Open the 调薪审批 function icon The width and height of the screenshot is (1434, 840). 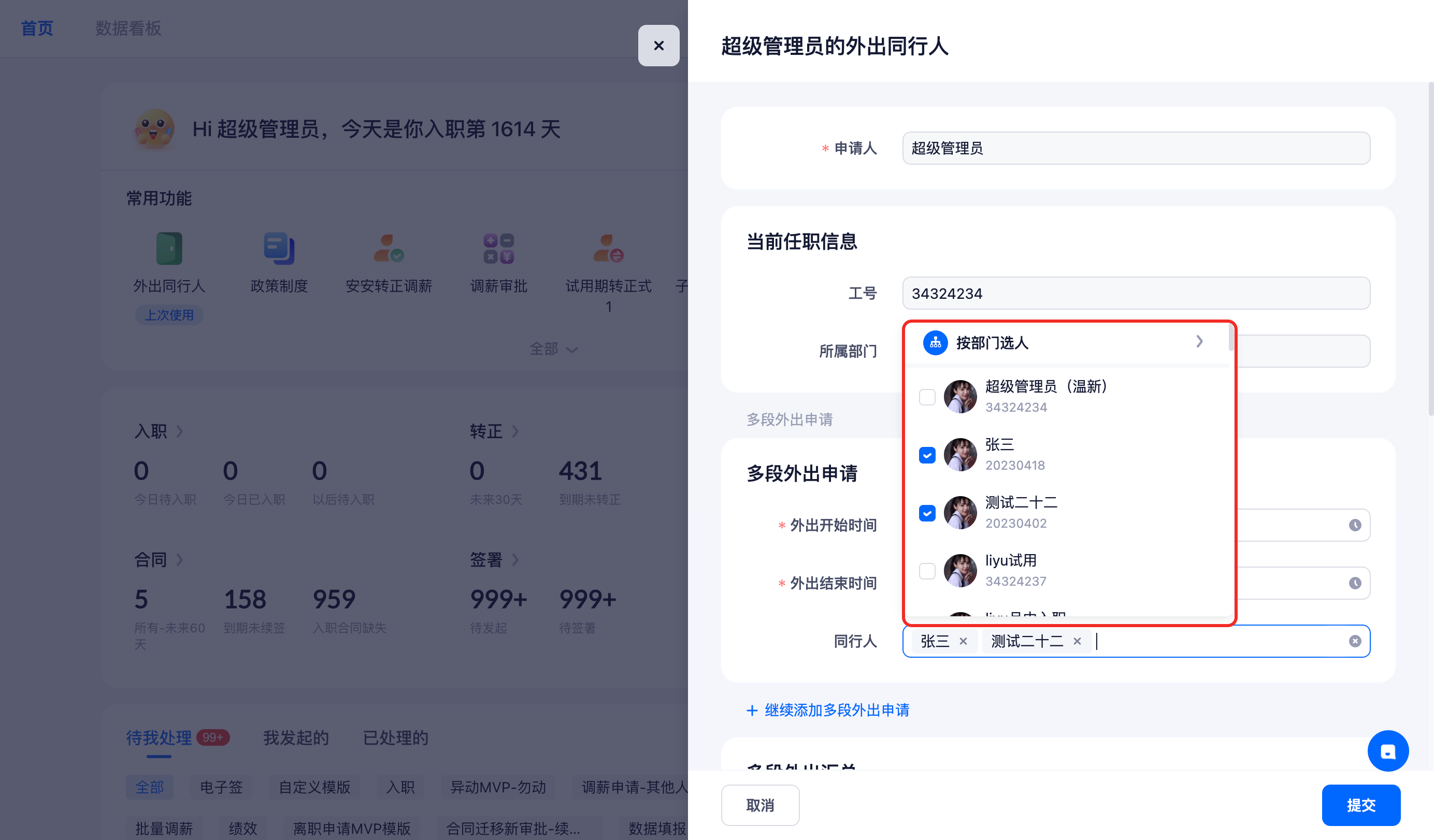[x=498, y=249]
